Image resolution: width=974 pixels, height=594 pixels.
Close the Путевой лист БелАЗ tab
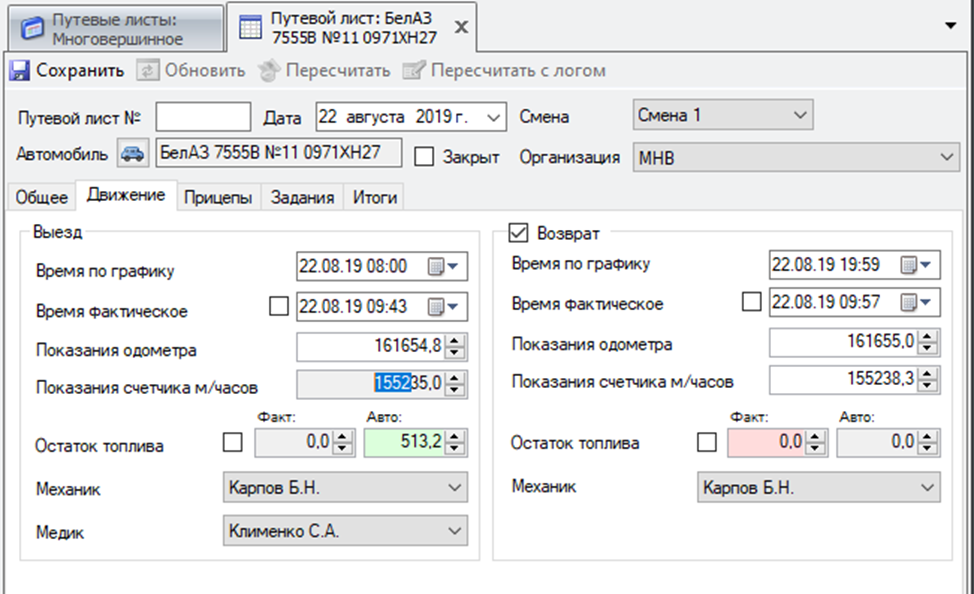pos(461,27)
